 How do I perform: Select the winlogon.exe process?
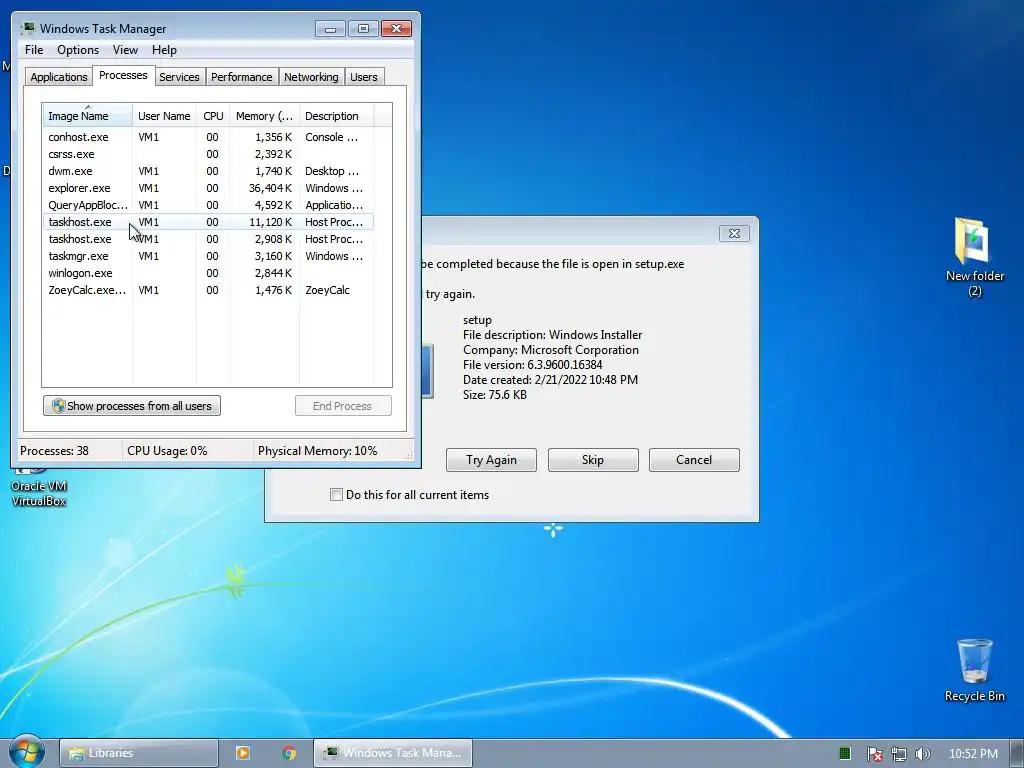208,273
